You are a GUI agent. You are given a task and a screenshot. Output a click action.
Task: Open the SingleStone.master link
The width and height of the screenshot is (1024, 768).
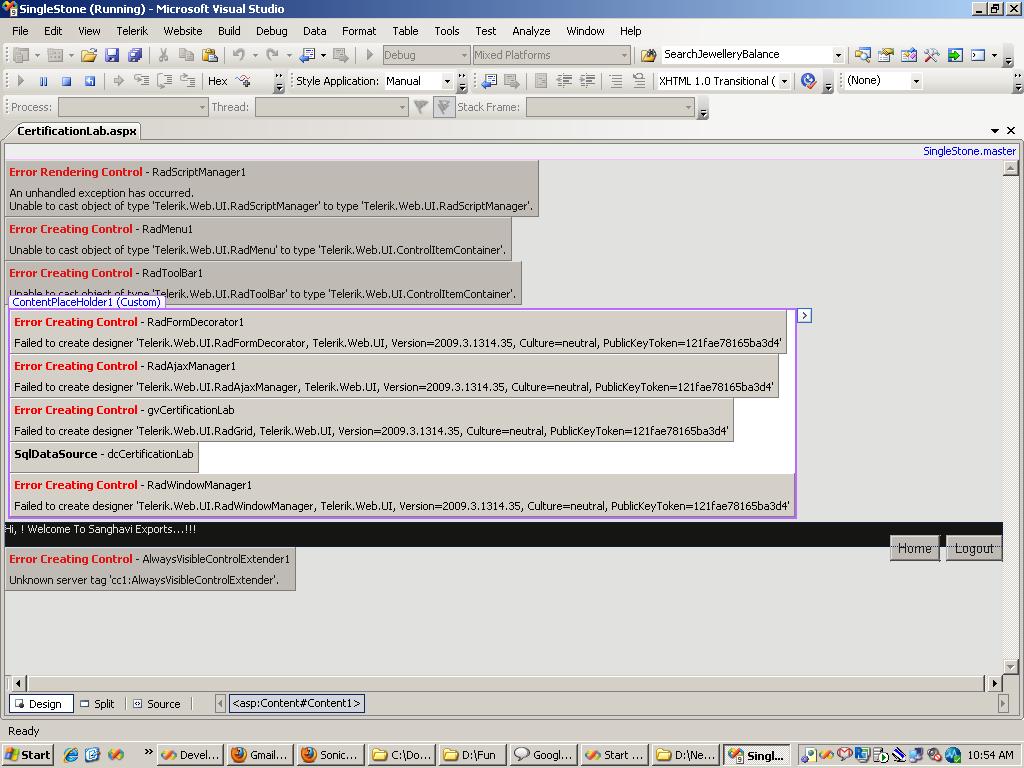coord(968,151)
